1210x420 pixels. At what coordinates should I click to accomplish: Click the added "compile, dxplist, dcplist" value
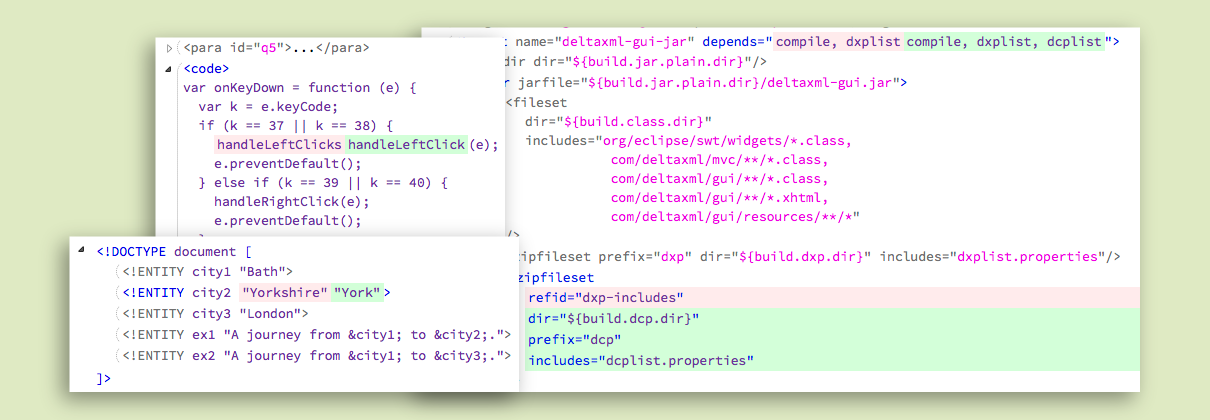[x=1007, y=42]
